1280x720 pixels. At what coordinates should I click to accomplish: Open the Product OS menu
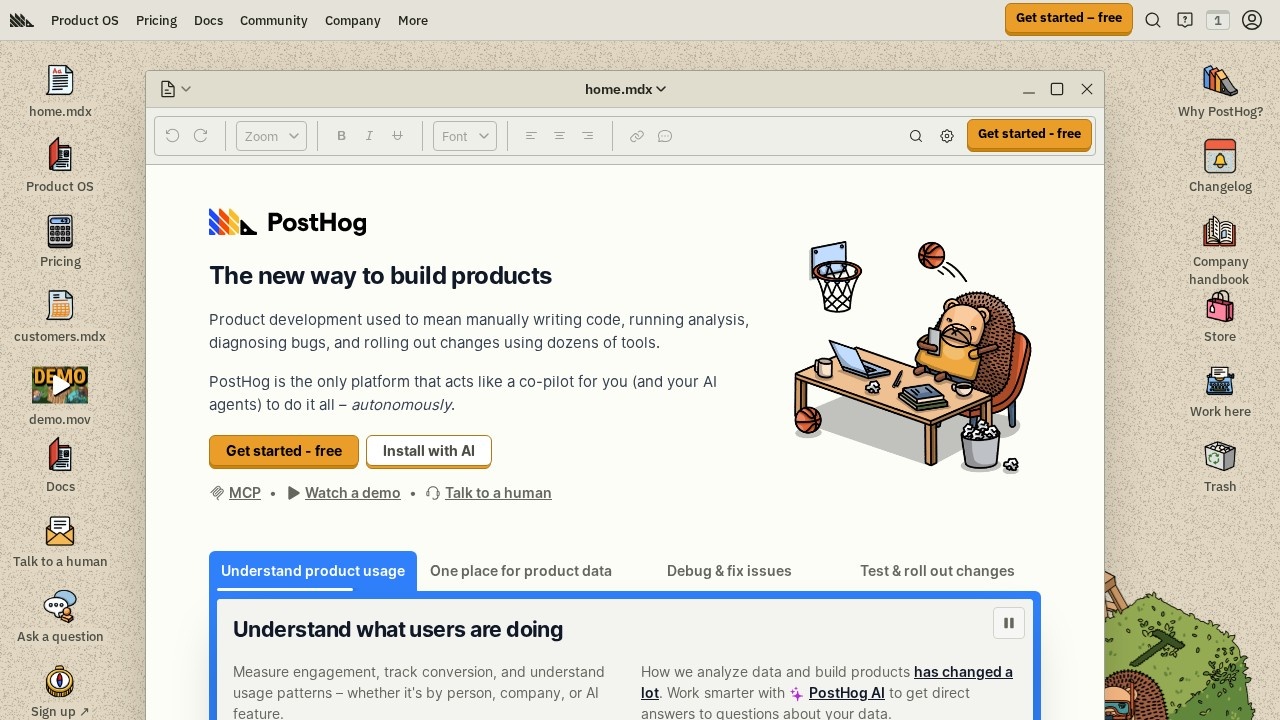85,20
